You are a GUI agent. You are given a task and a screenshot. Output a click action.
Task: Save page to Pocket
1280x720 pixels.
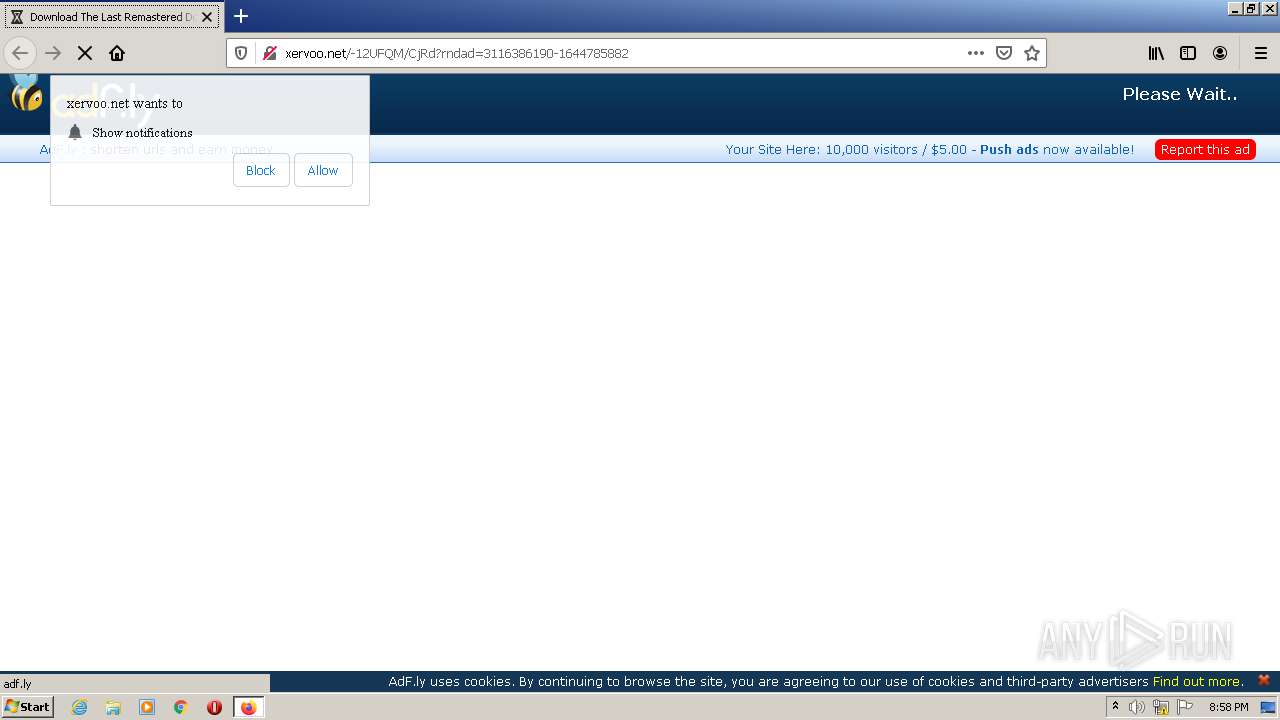tap(1004, 53)
